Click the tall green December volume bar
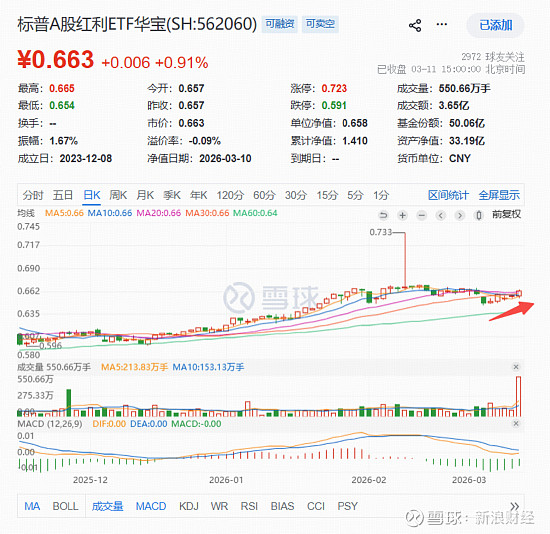The height and width of the screenshot is (534, 550). point(69,403)
